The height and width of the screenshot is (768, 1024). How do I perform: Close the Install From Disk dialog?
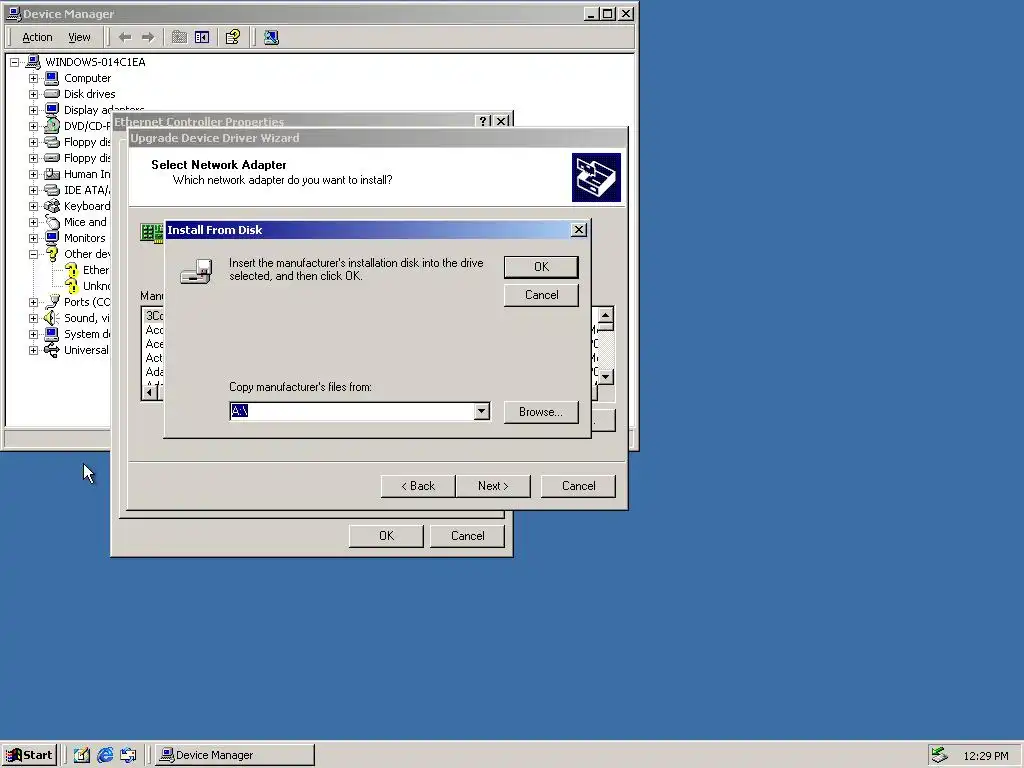(579, 230)
